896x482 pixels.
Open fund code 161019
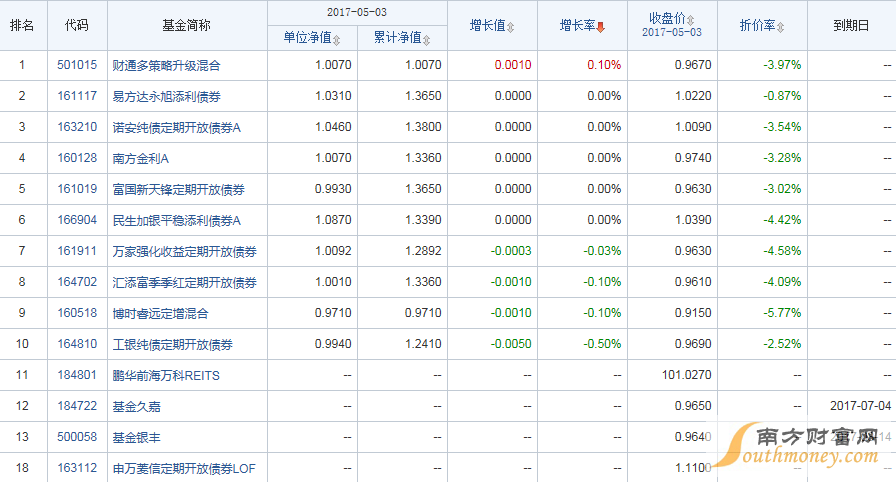(x=77, y=189)
